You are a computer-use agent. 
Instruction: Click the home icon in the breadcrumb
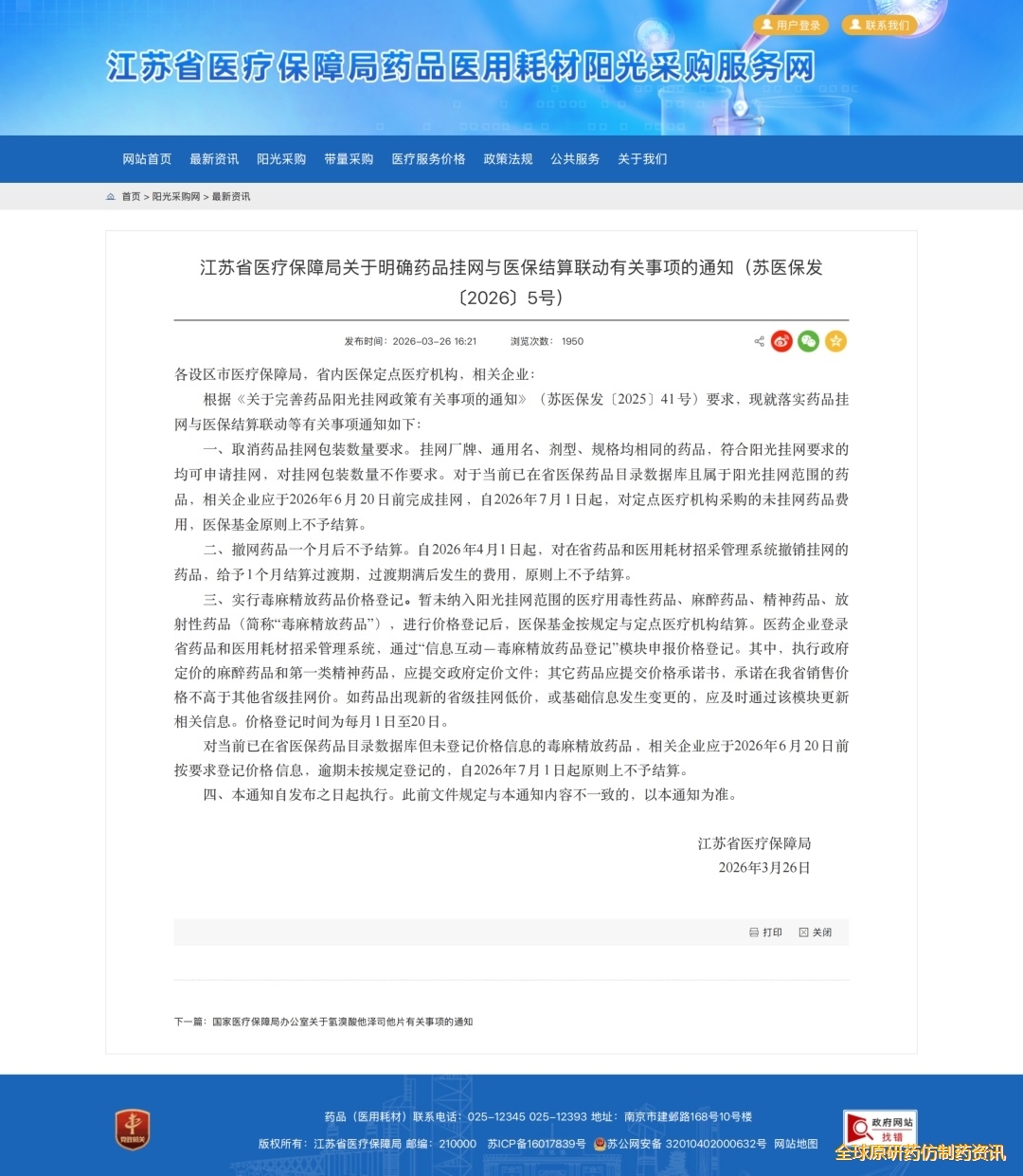pos(110,197)
